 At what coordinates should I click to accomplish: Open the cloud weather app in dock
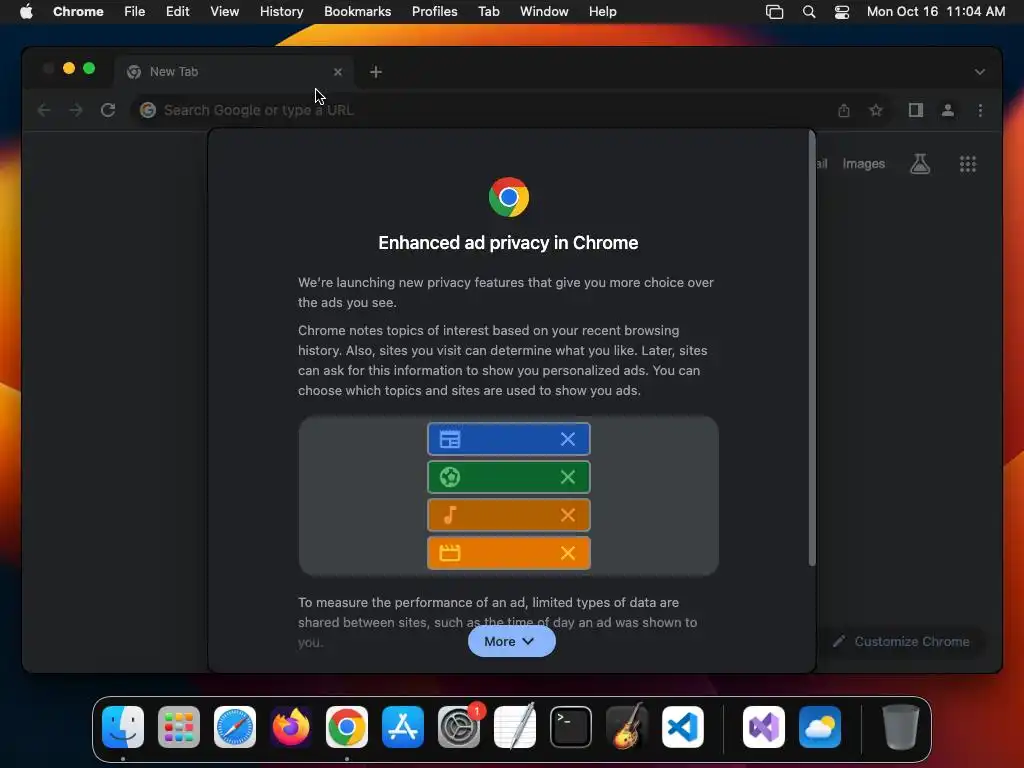[820, 727]
